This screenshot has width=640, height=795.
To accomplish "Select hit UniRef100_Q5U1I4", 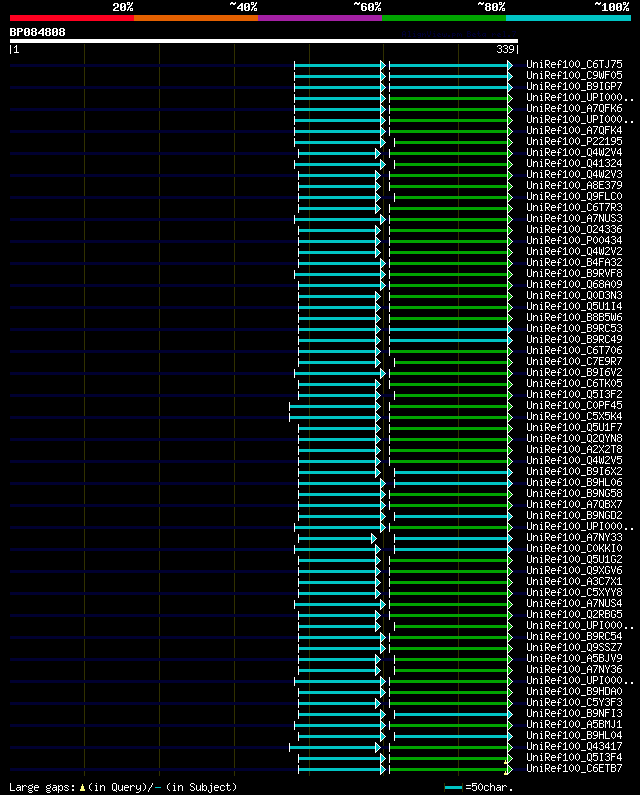I will [574, 306].
